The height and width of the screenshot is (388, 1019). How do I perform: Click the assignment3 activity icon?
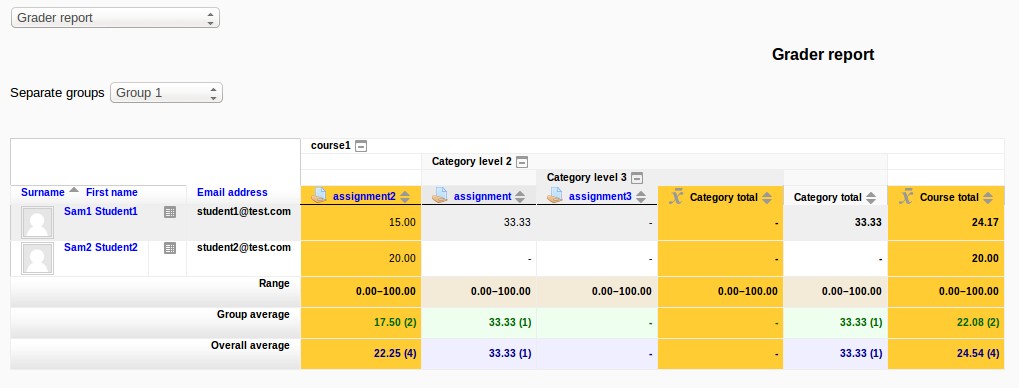pyautogui.click(x=554, y=196)
